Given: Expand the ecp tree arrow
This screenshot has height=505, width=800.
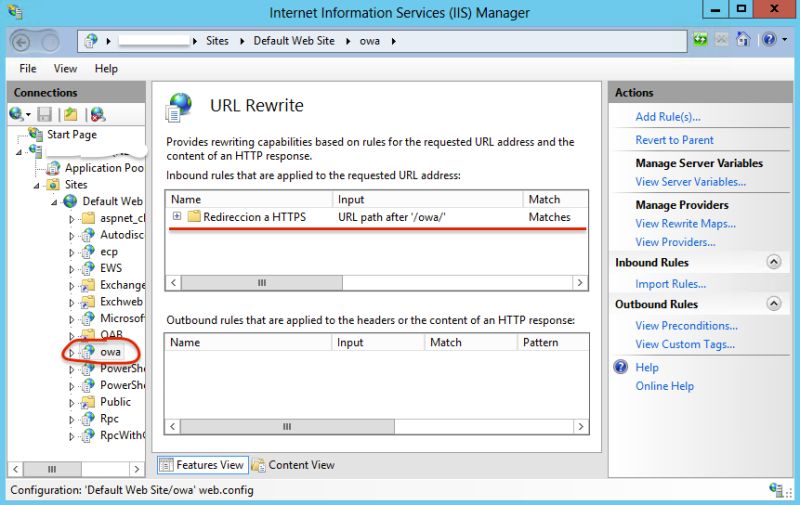Looking at the screenshot, I should pos(71,252).
